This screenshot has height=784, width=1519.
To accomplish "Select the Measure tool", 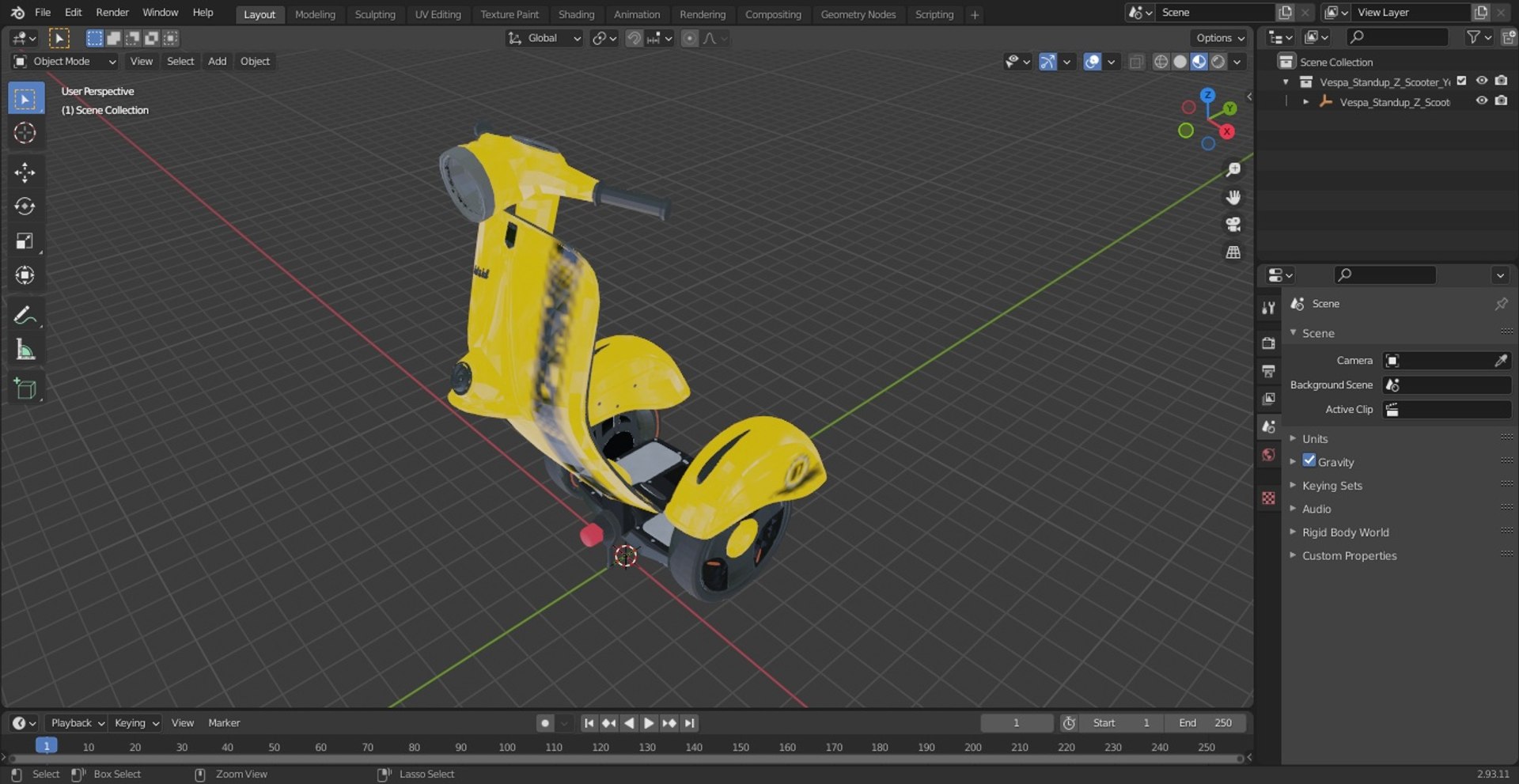I will [25, 350].
